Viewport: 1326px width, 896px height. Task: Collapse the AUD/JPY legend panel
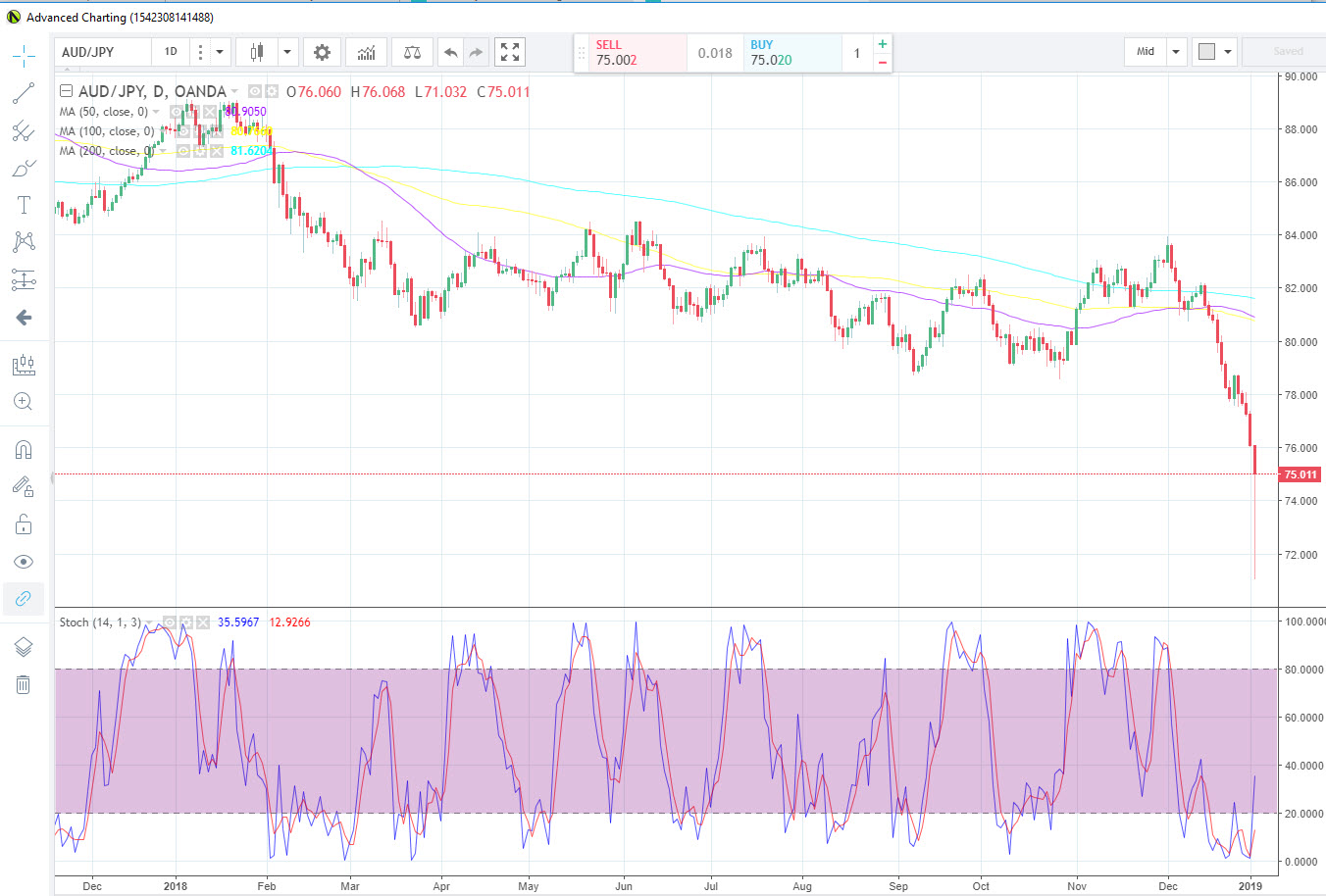66,91
